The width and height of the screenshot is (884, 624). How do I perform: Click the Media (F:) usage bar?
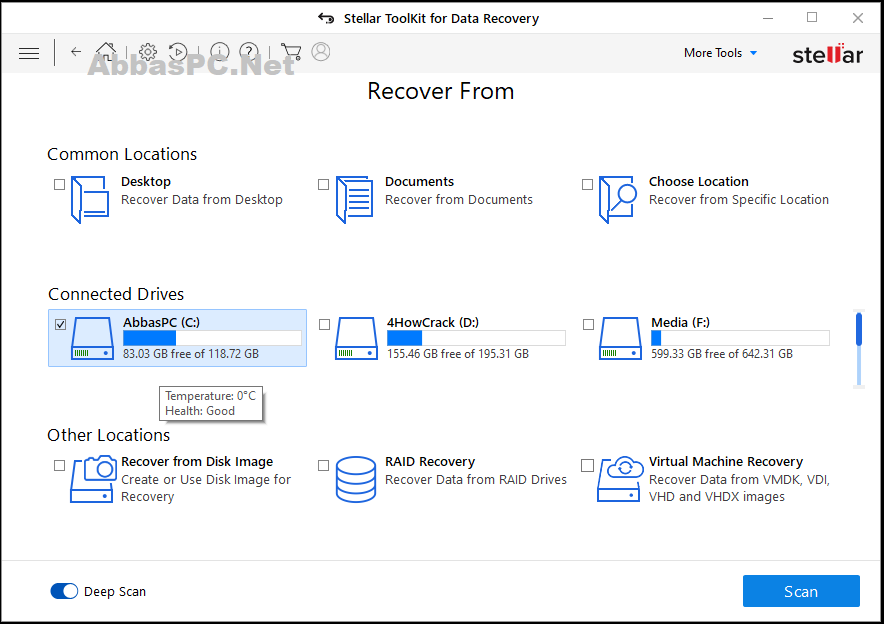click(740, 338)
